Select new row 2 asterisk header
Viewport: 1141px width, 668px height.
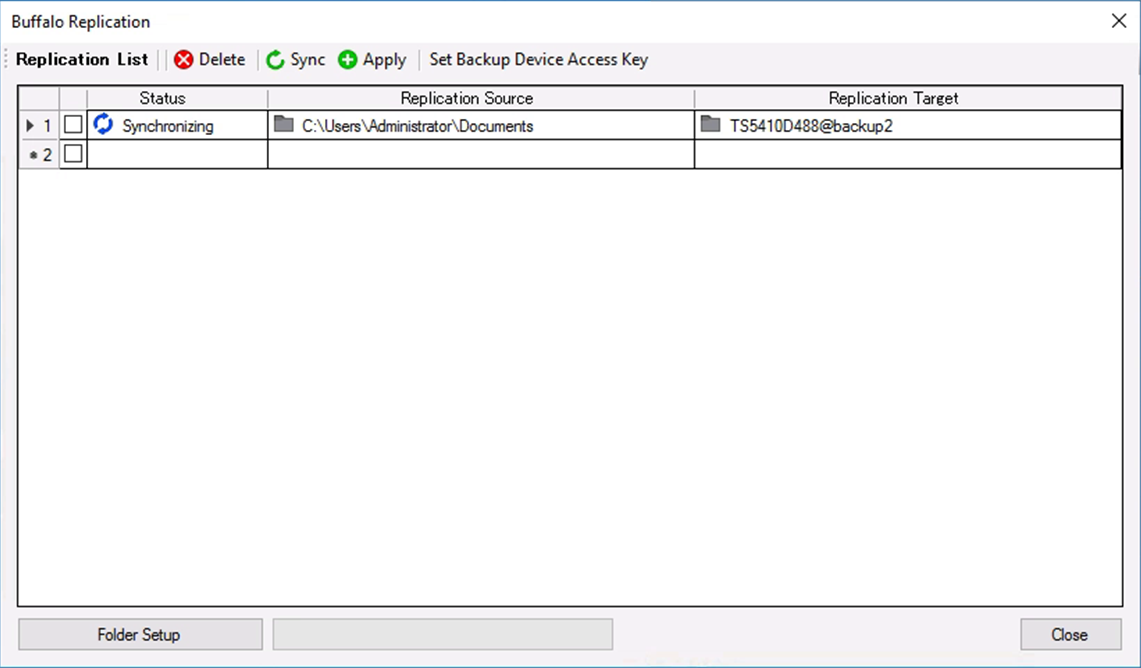click(38, 155)
